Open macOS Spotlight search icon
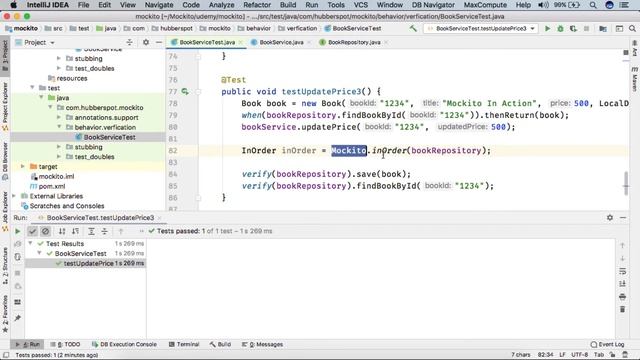This screenshot has width=640, height=360. 593,5
